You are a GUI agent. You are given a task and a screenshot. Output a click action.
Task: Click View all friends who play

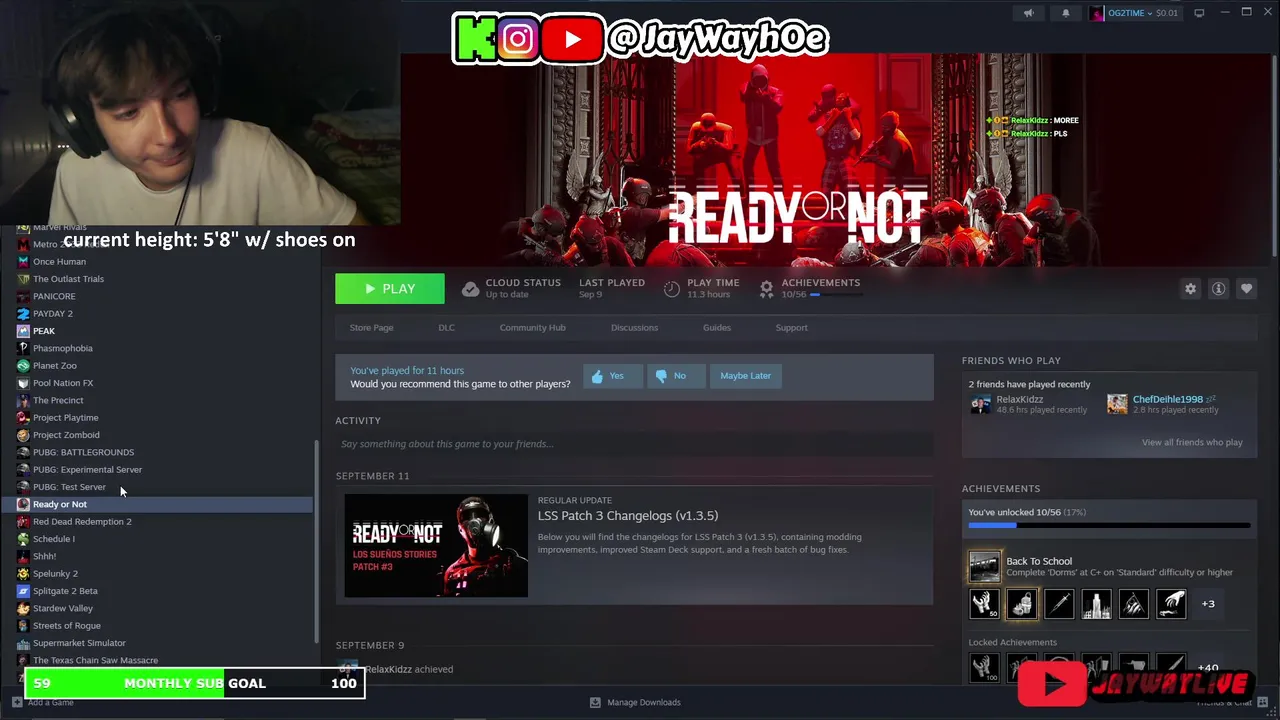tap(1192, 442)
